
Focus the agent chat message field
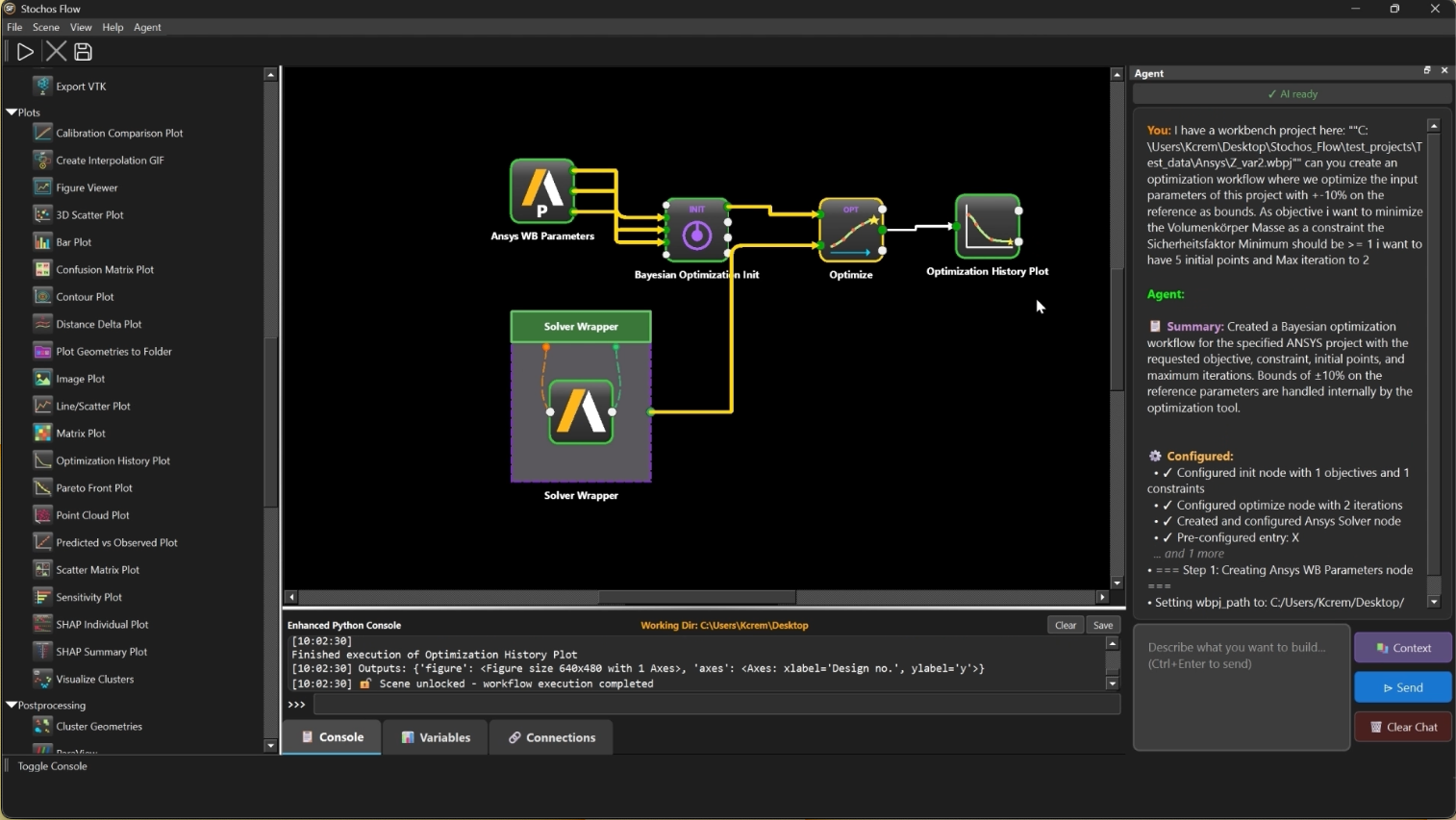point(1241,686)
